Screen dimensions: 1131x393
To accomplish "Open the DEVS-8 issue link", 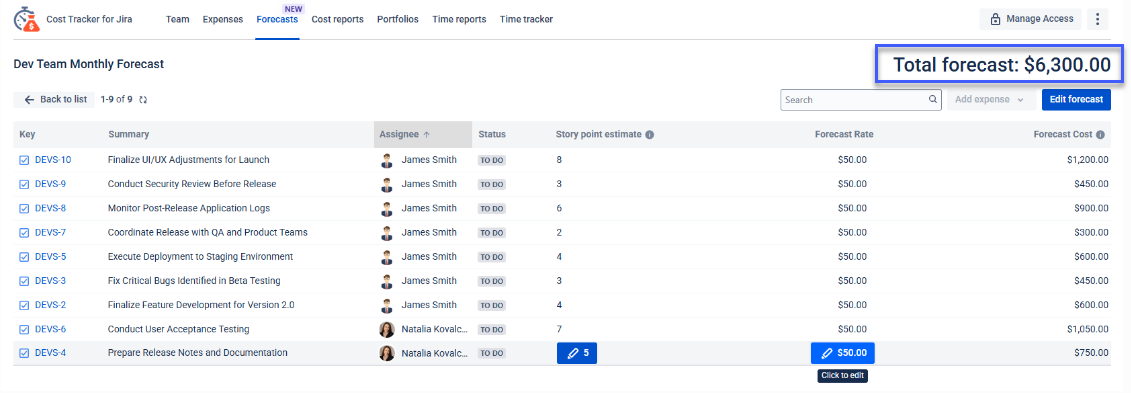I will point(50,208).
